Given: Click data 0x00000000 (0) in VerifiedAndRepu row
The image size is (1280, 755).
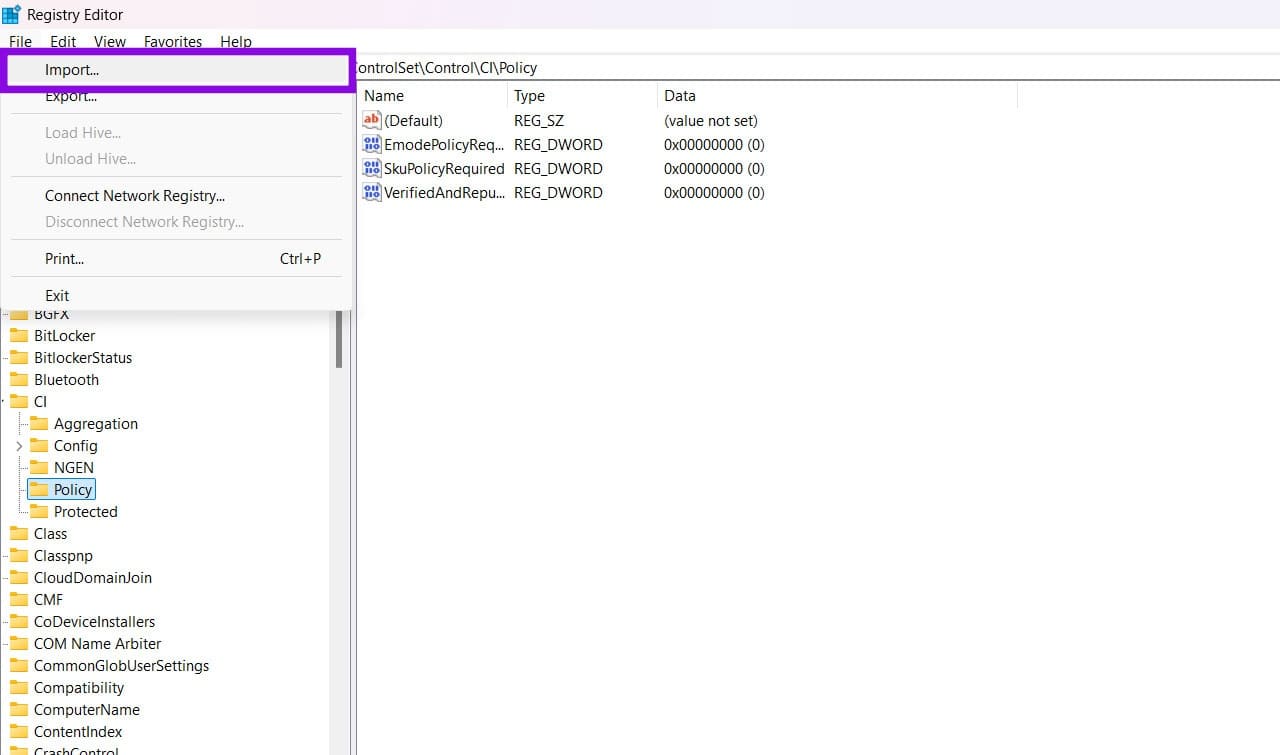Looking at the screenshot, I should pyautogui.click(x=714, y=192).
